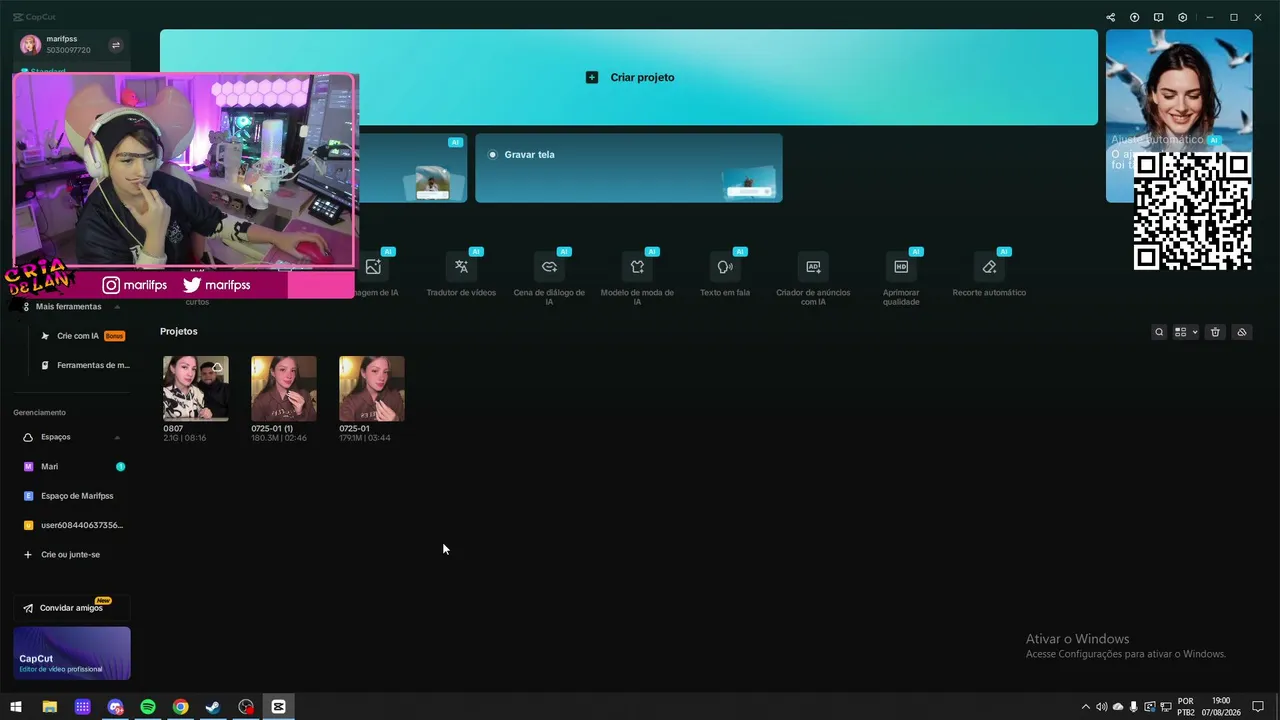Click the microphone tray icon

[1134, 707]
